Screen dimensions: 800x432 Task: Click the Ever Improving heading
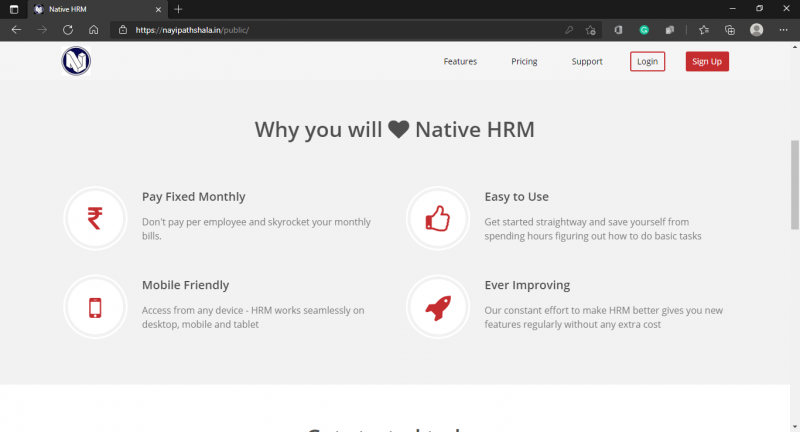pyautogui.click(x=527, y=285)
